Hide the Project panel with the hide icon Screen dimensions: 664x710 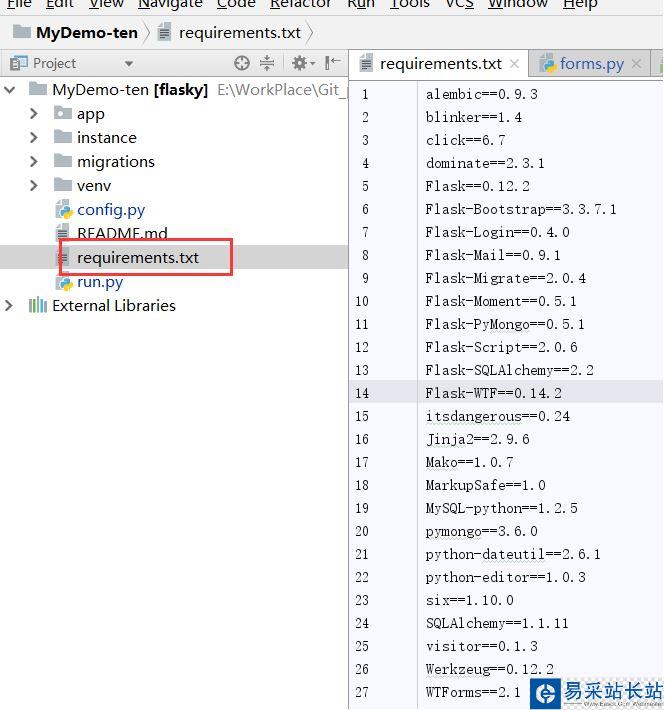(332, 63)
